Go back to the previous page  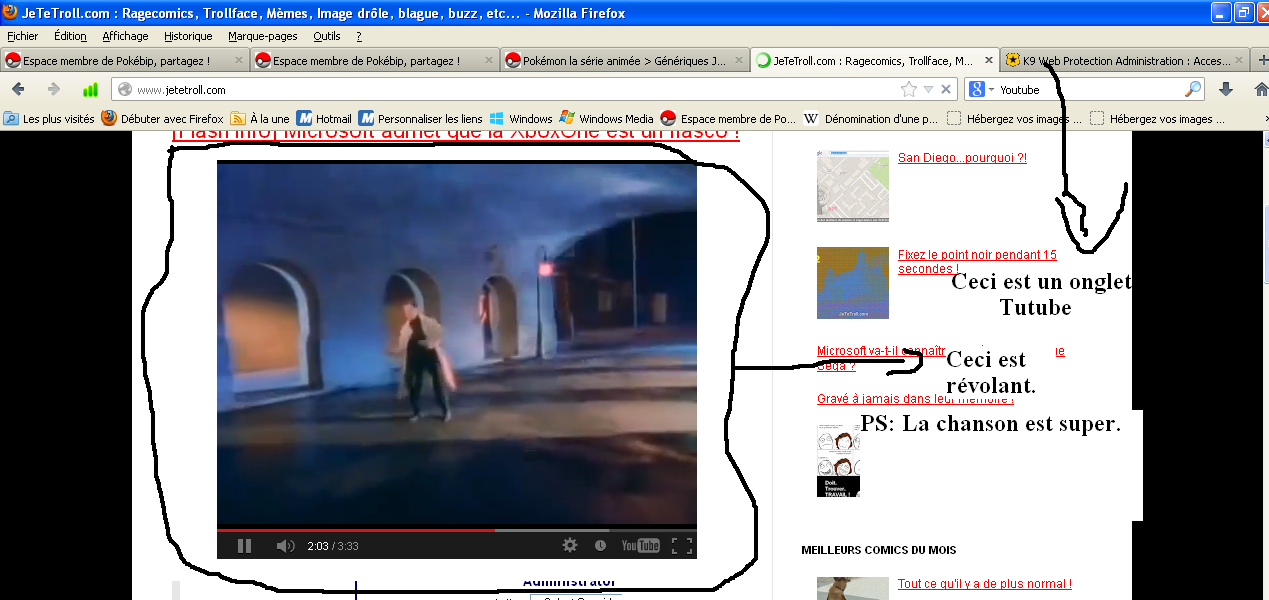[18, 89]
